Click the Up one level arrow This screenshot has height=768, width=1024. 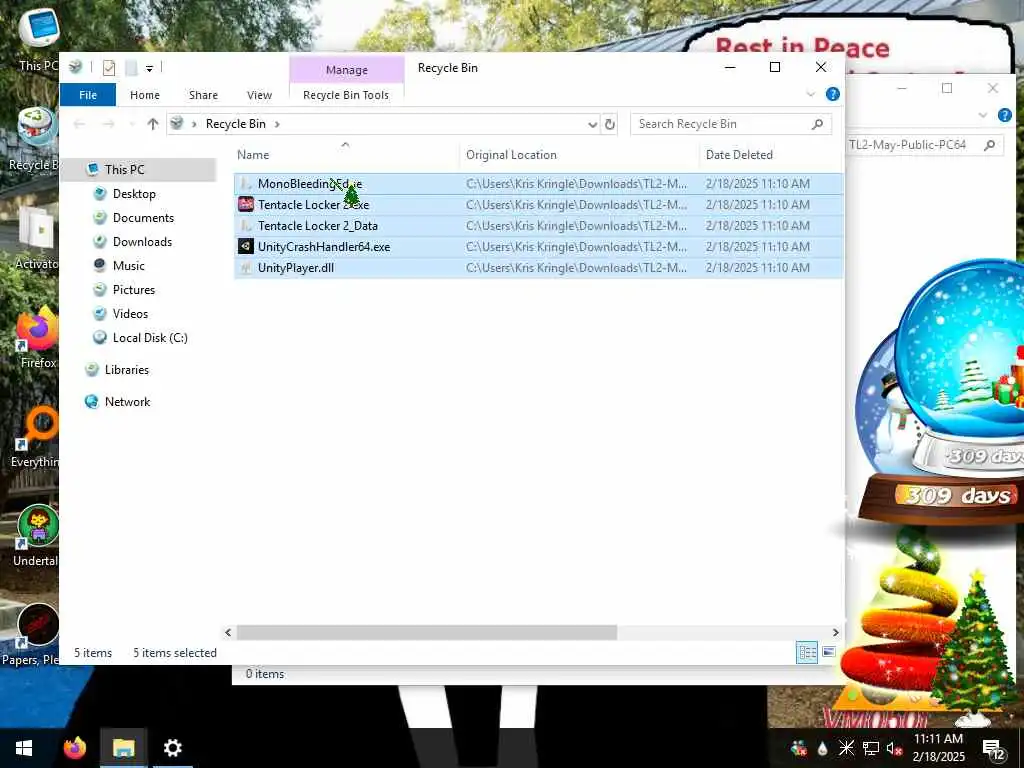pos(153,124)
